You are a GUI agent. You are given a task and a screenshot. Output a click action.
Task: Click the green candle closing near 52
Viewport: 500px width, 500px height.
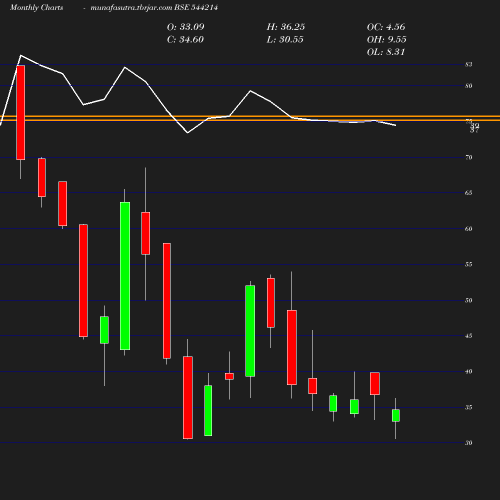point(250,331)
